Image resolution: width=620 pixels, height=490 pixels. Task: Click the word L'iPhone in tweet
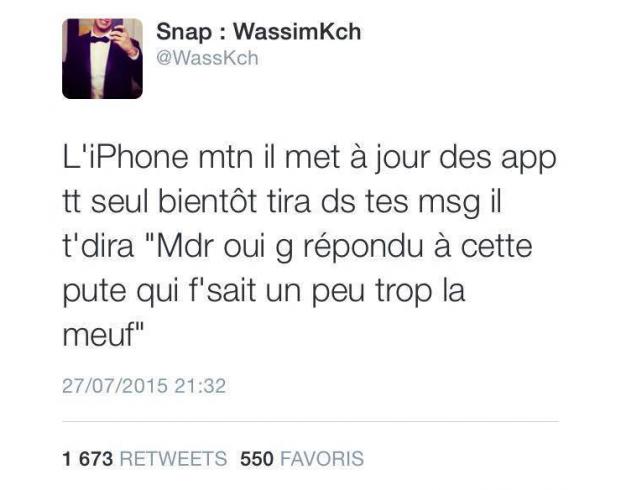126,157
